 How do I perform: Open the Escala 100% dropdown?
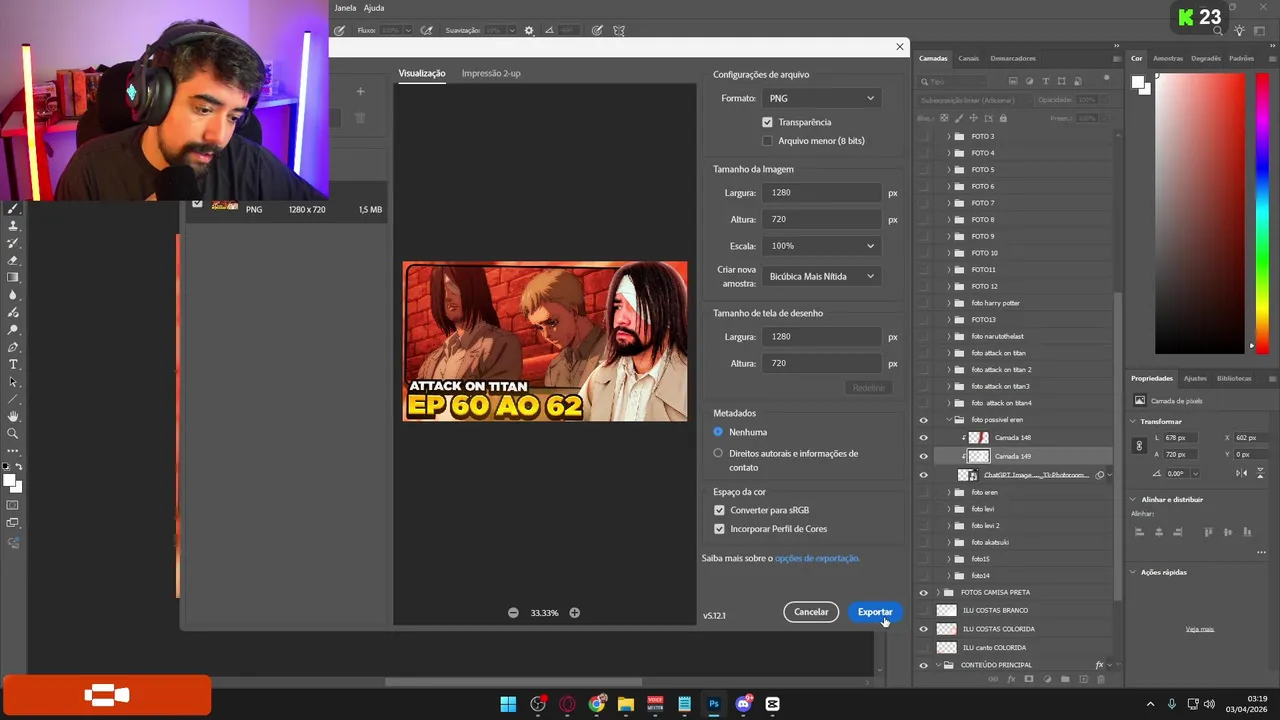pyautogui.click(x=822, y=246)
